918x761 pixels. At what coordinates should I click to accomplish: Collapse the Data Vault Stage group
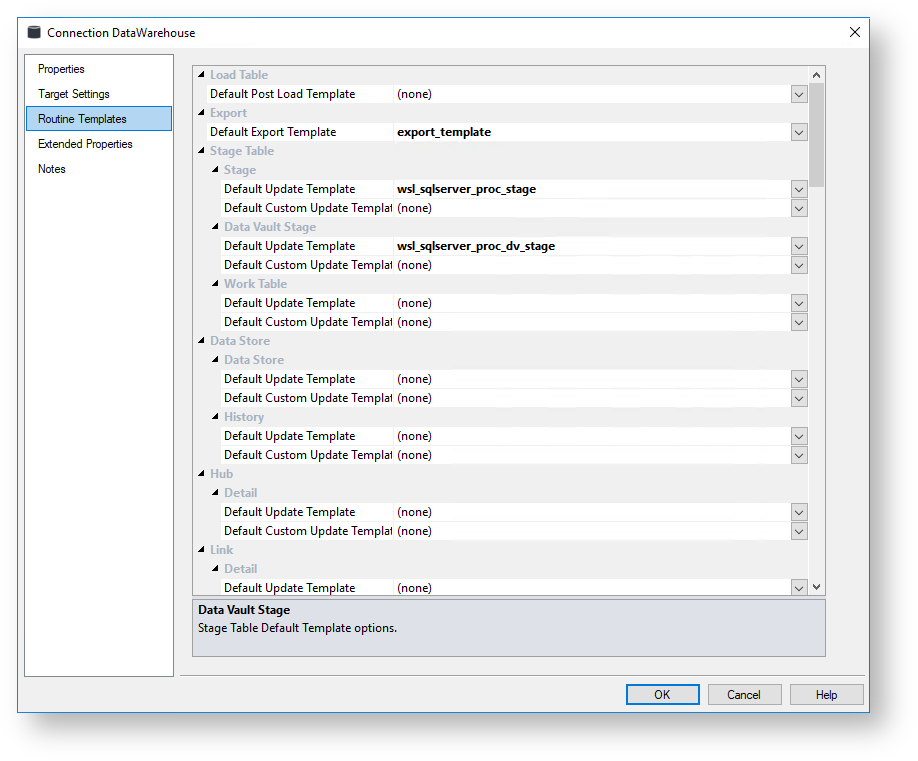215,227
